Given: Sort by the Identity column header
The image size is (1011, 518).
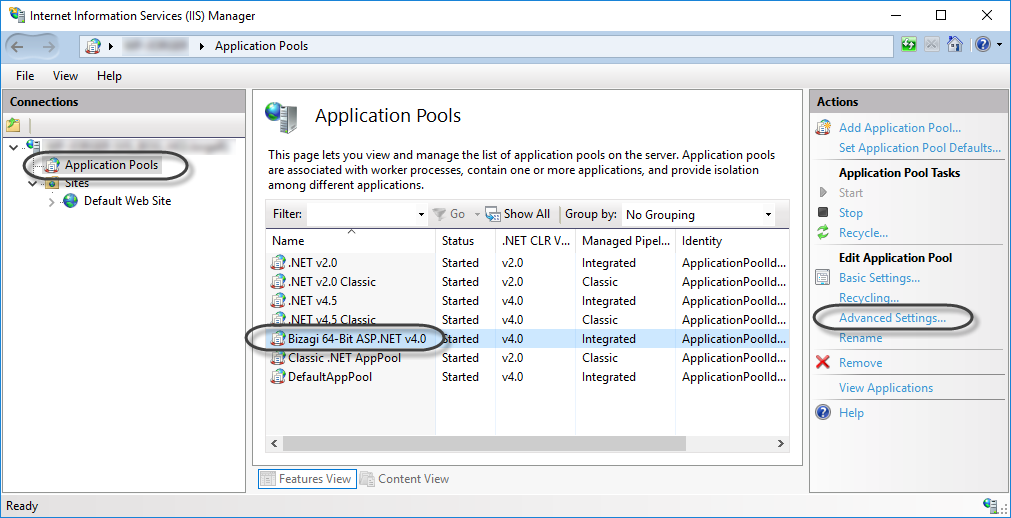Looking at the screenshot, I should (x=733, y=241).
